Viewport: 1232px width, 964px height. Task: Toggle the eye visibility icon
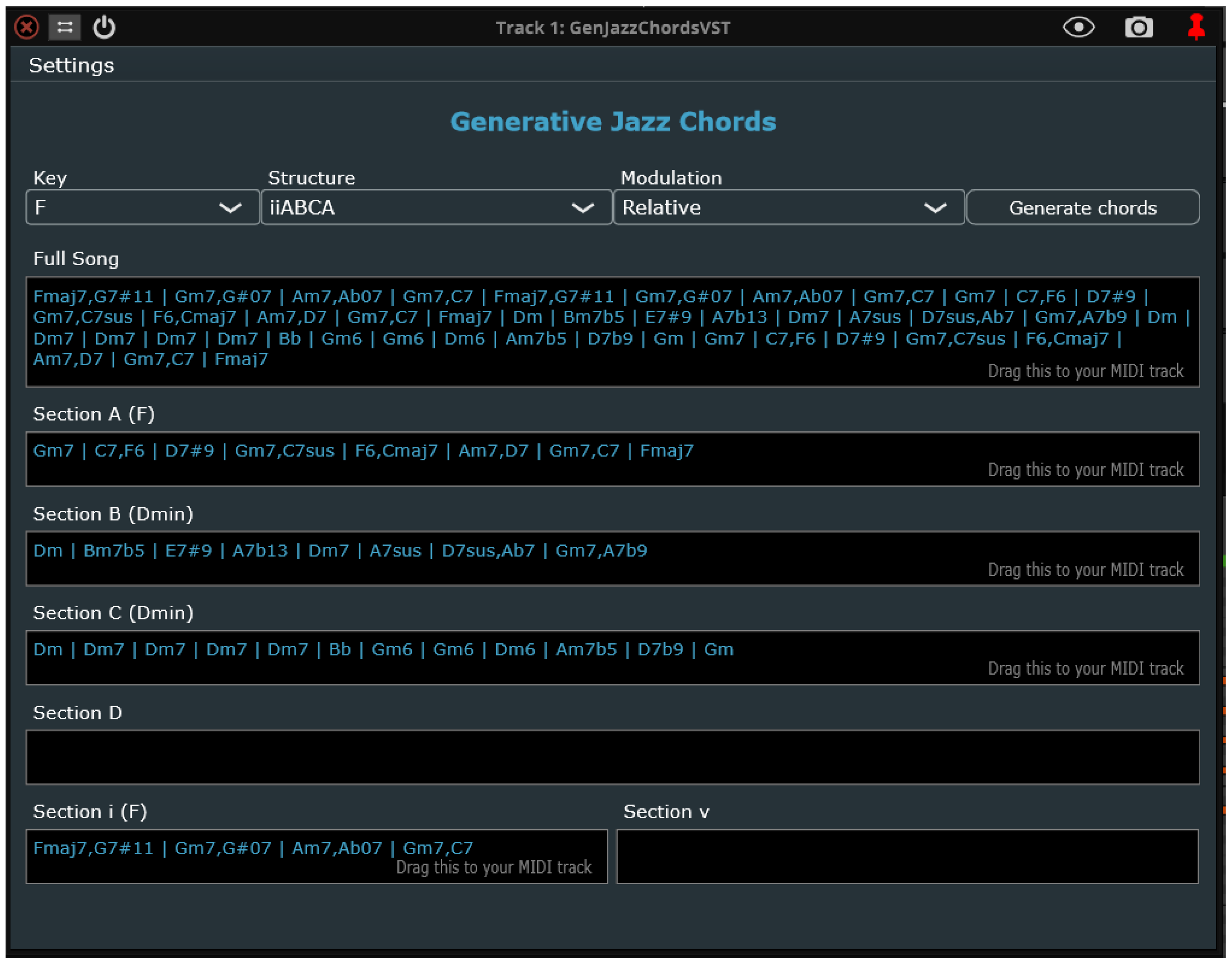pyautogui.click(x=1078, y=27)
